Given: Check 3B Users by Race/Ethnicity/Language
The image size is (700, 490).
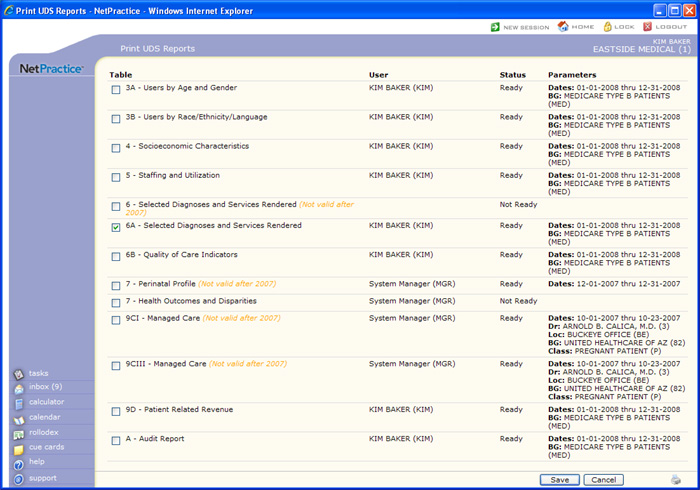Looking at the screenshot, I should 116,119.
